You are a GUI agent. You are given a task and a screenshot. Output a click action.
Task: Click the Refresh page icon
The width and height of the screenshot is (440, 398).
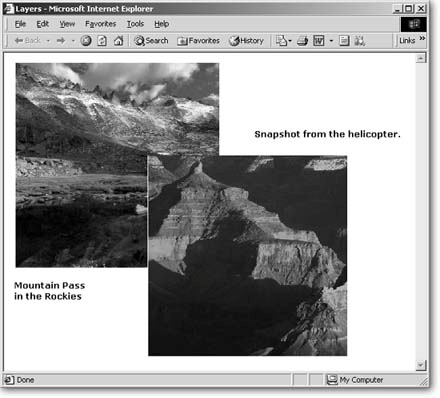click(x=102, y=41)
